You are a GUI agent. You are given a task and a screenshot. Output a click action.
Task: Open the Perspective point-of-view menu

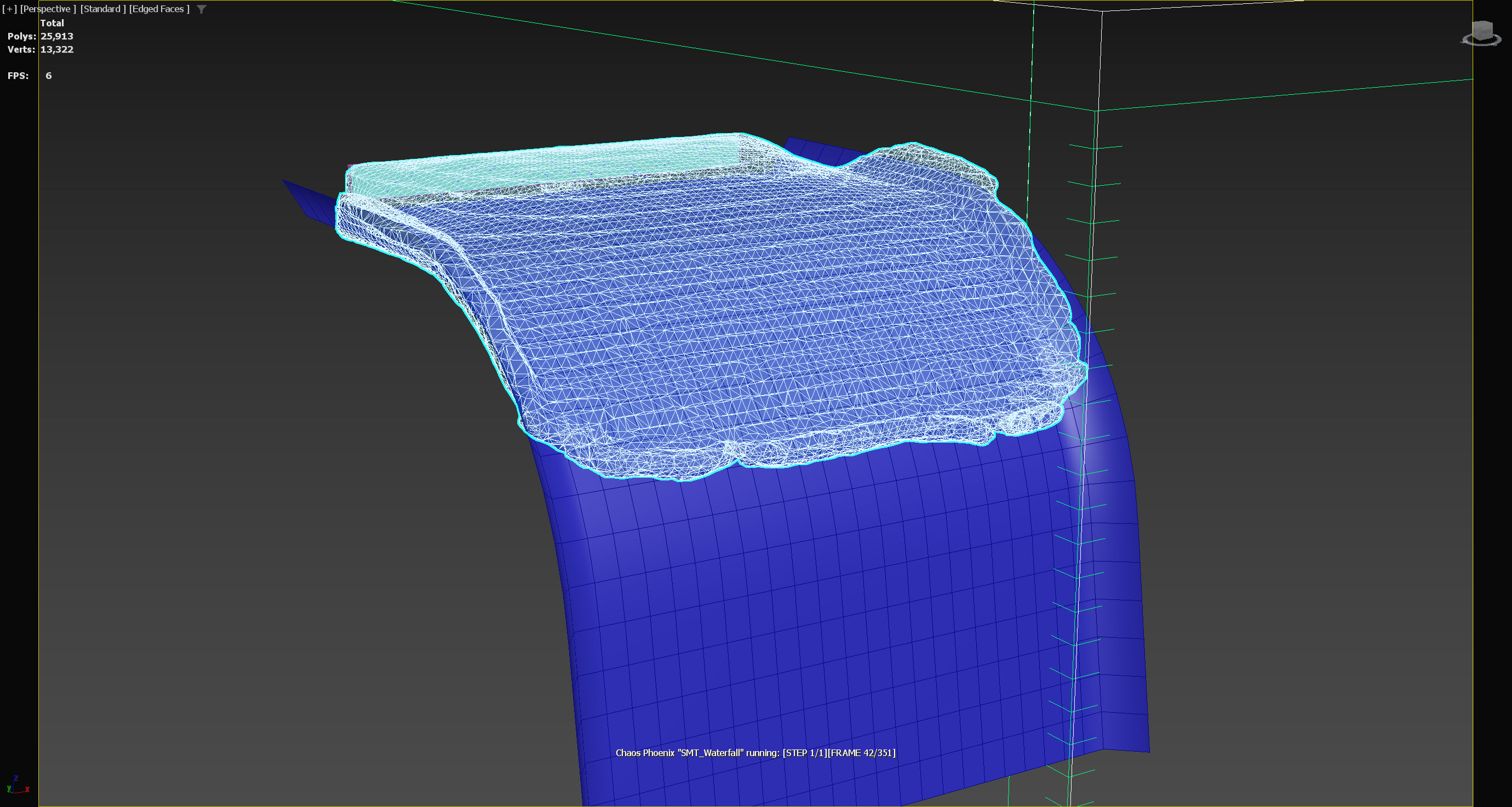tap(48, 9)
